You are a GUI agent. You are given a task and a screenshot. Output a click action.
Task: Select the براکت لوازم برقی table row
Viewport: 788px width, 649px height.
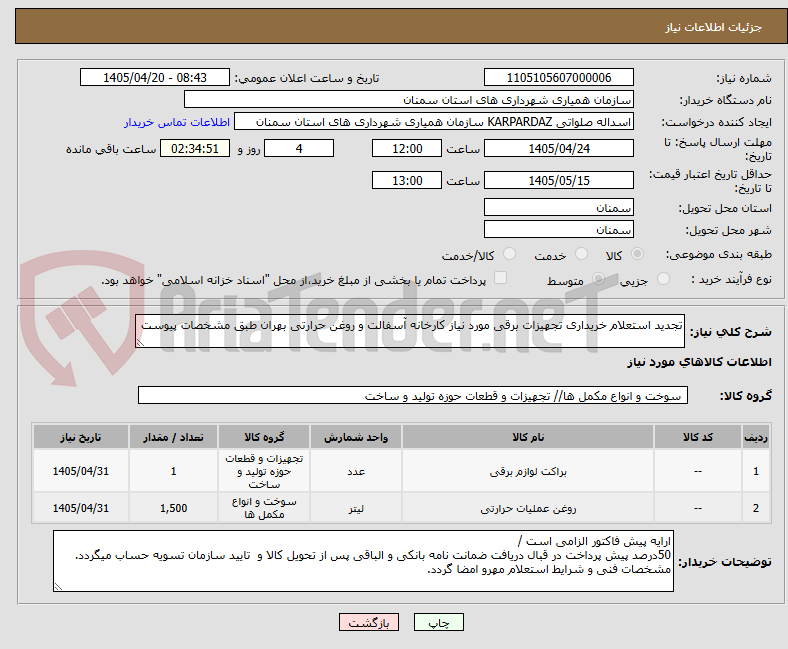tap(401, 471)
